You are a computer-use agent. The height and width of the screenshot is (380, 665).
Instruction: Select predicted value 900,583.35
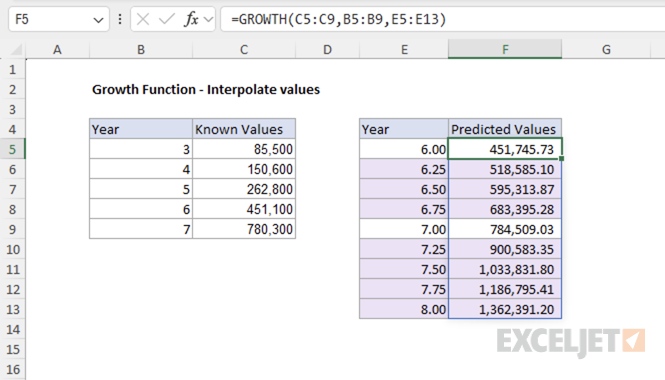[505, 249]
